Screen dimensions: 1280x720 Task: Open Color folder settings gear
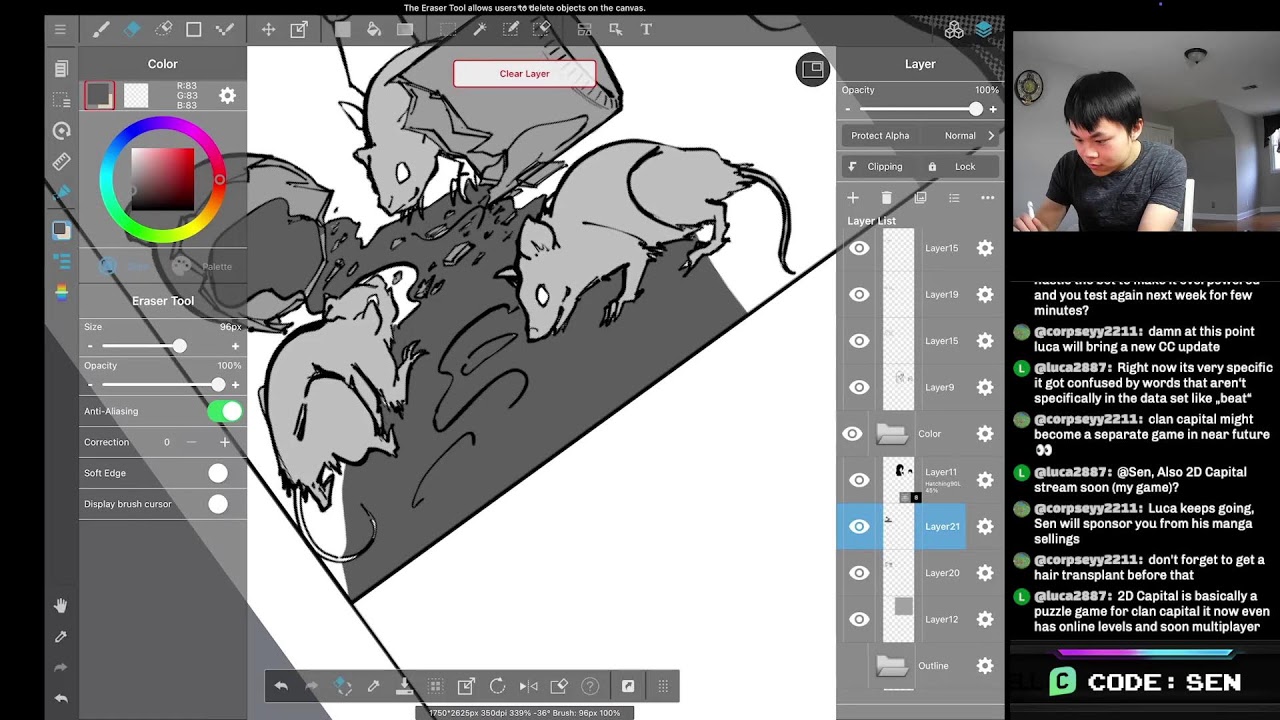[985, 434]
